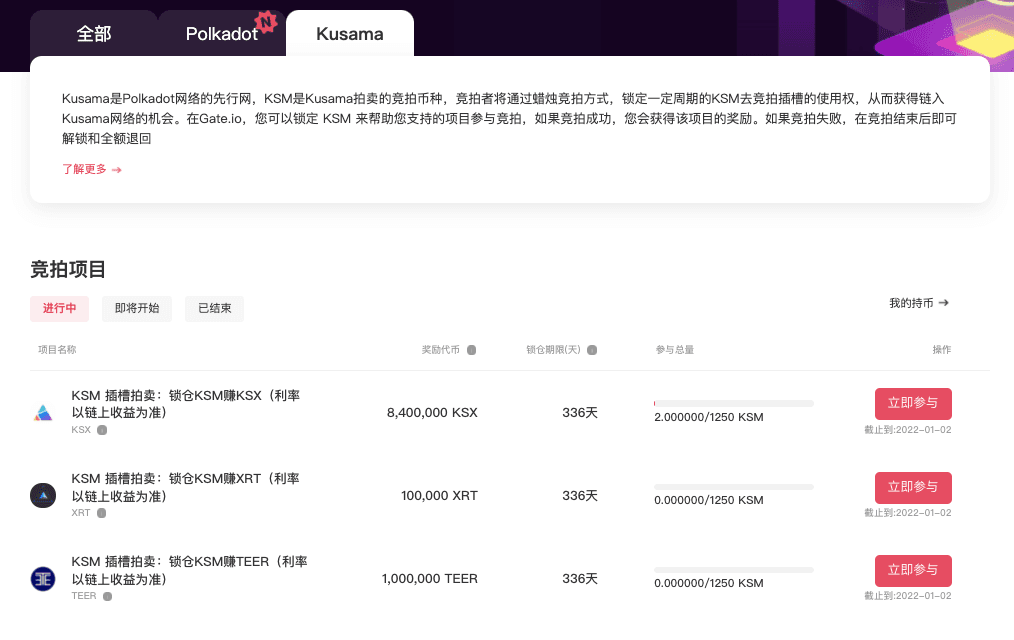
Task: Open KSM 插槽拍卖 锁仓KSM赚TEER project title
Action: [x=189, y=570]
